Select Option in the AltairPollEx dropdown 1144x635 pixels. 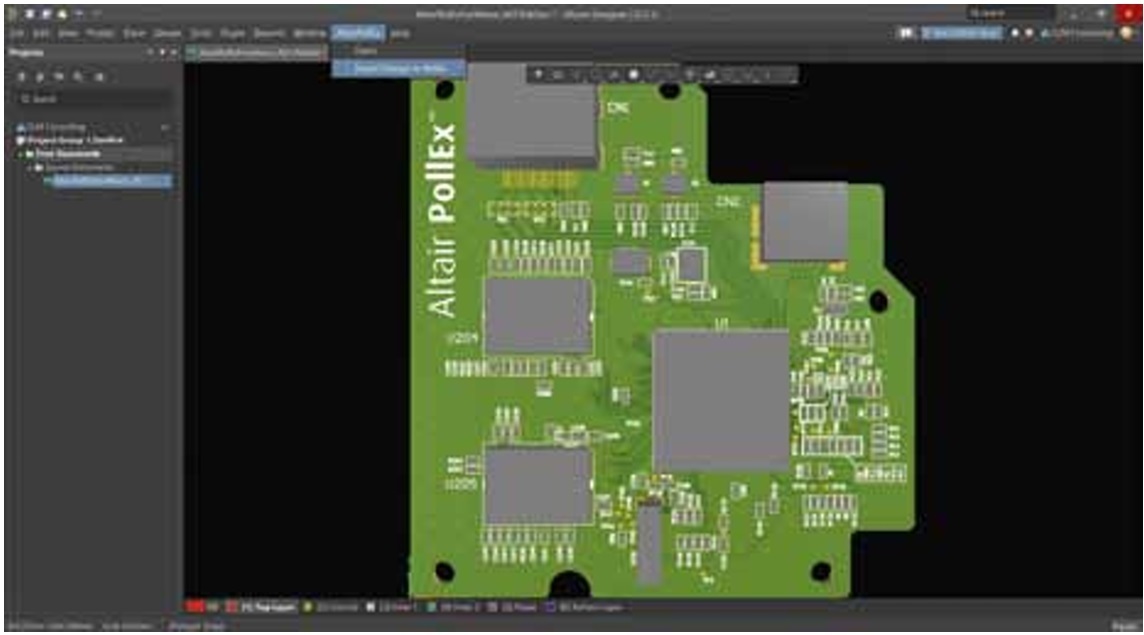(366, 51)
